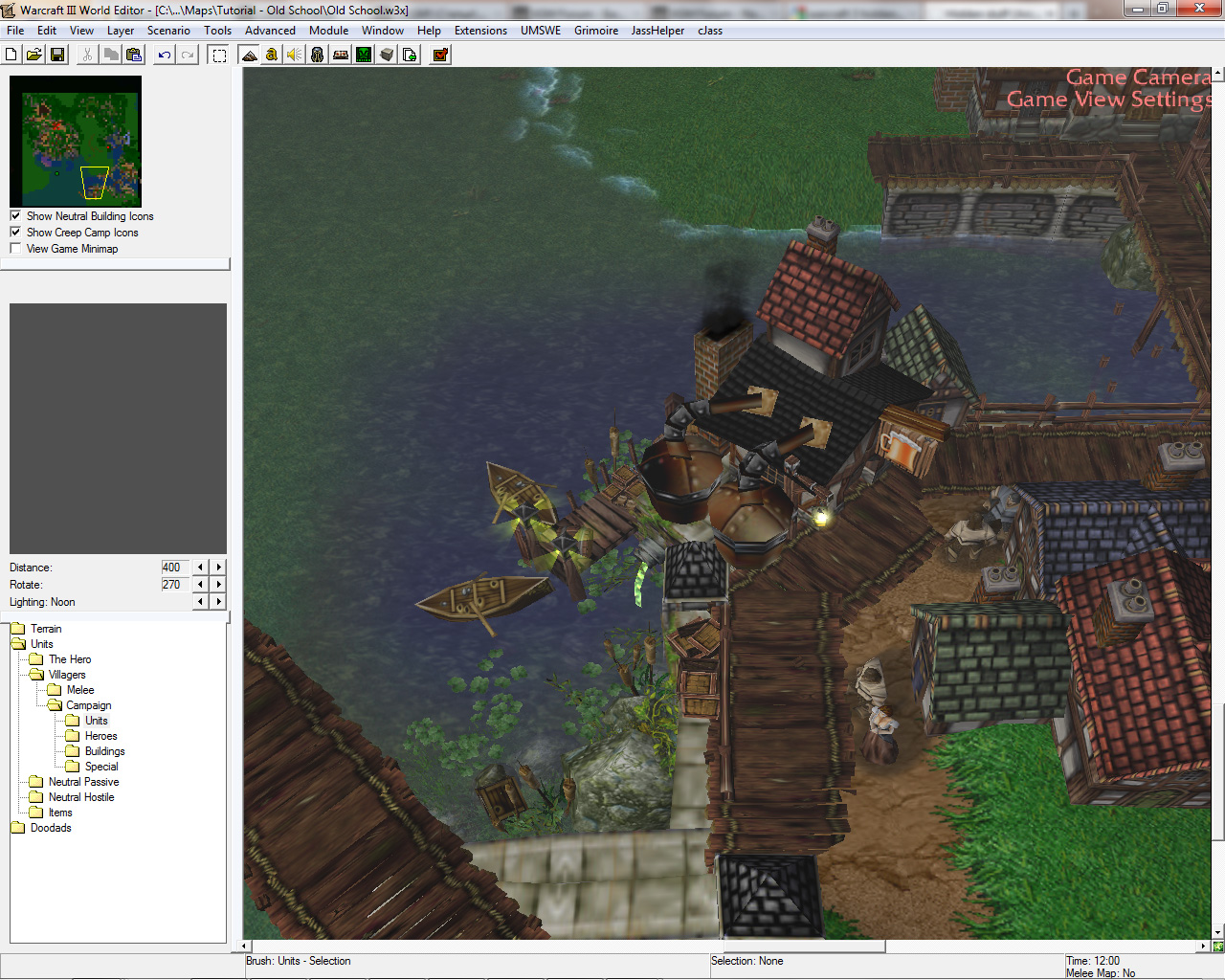Open the Campaign Editor module
This screenshot has width=1225, height=980.
[x=341, y=55]
